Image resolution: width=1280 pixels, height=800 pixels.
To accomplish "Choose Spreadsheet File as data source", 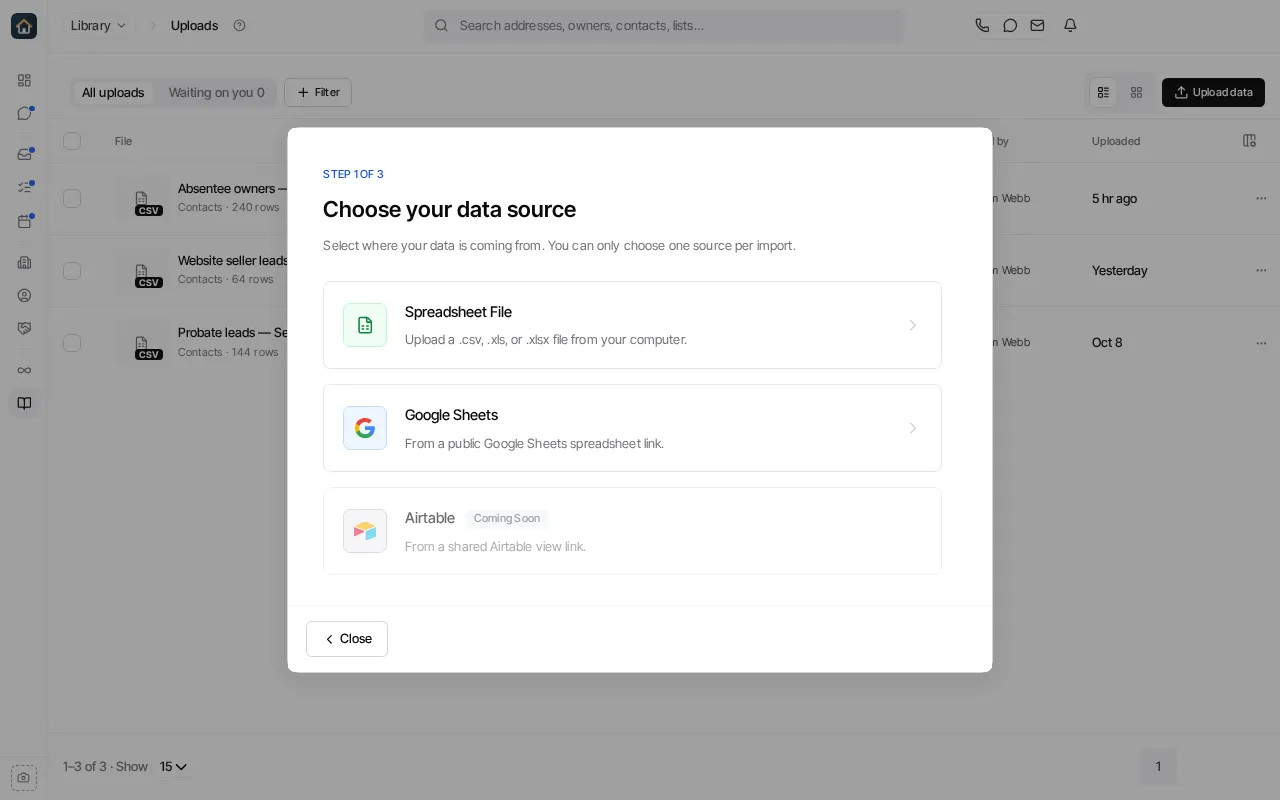I will pyautogui.click(x=632, y=325).
